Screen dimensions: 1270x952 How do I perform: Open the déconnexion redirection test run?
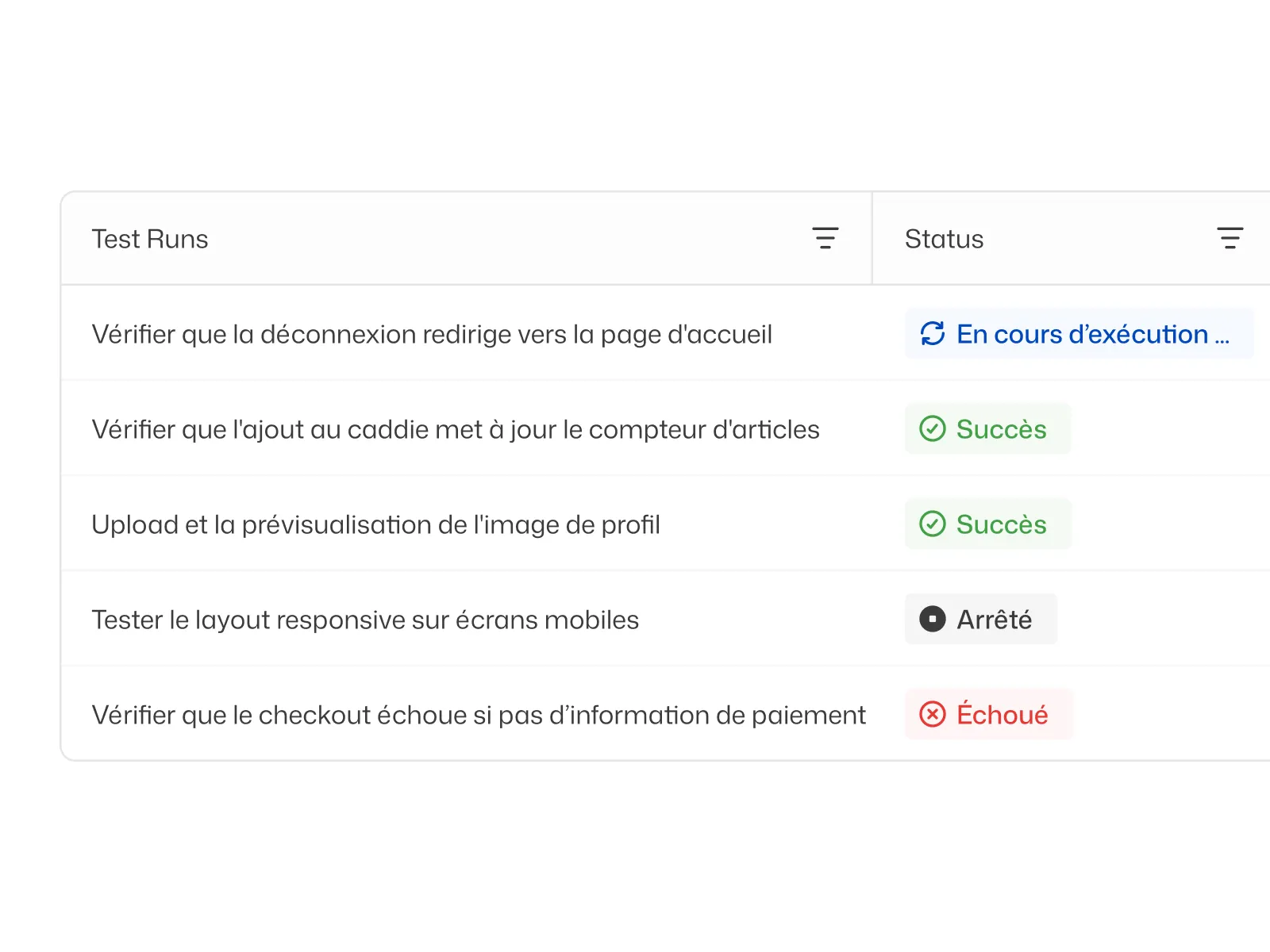433,334
